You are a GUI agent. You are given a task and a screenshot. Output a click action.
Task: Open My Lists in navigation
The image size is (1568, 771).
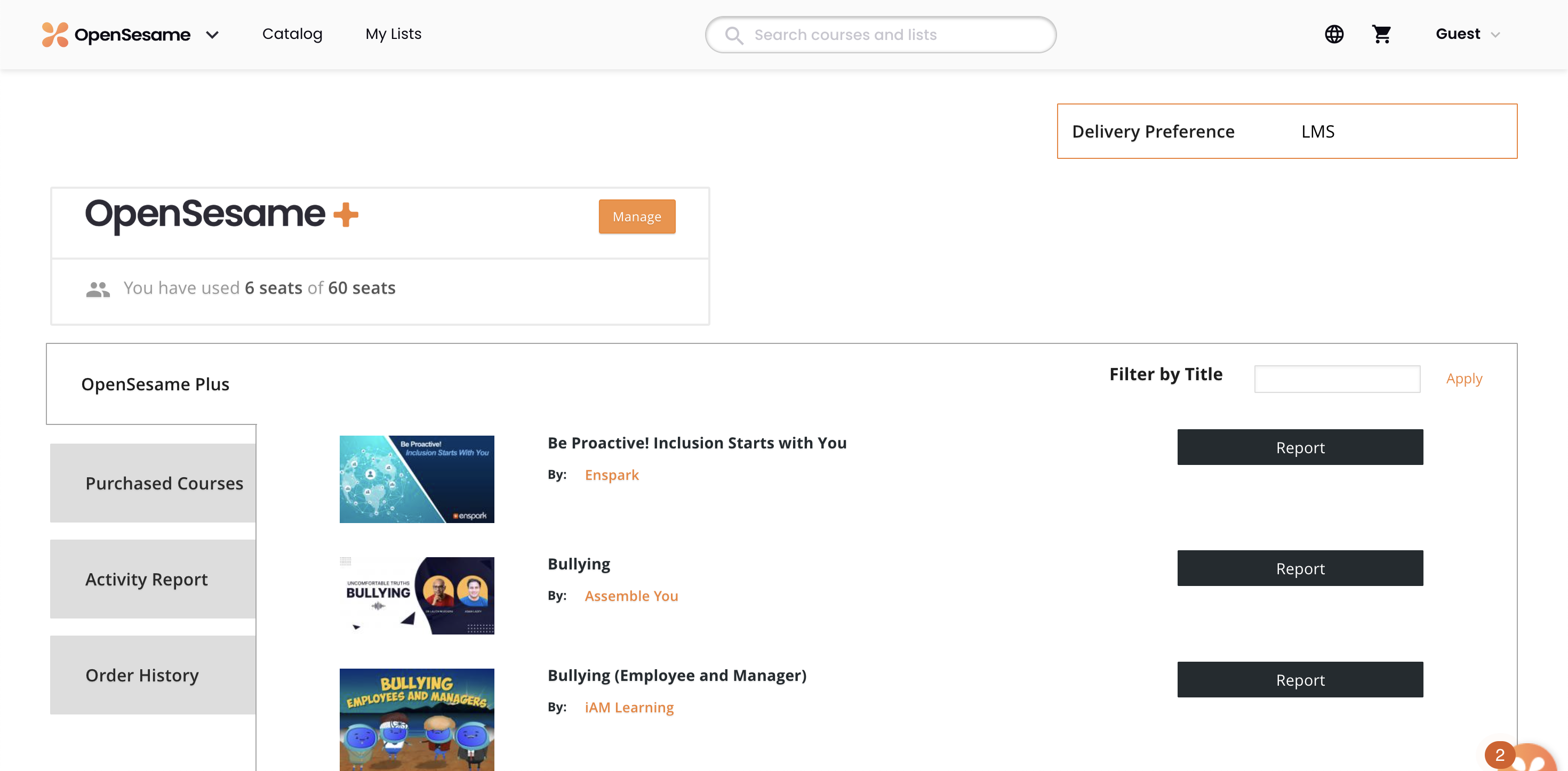click(393, 34)
